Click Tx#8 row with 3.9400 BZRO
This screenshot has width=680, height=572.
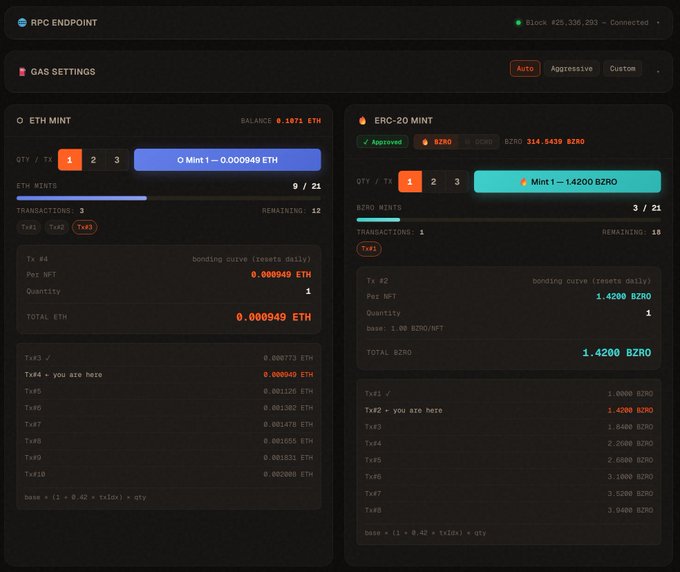[509, 510]
